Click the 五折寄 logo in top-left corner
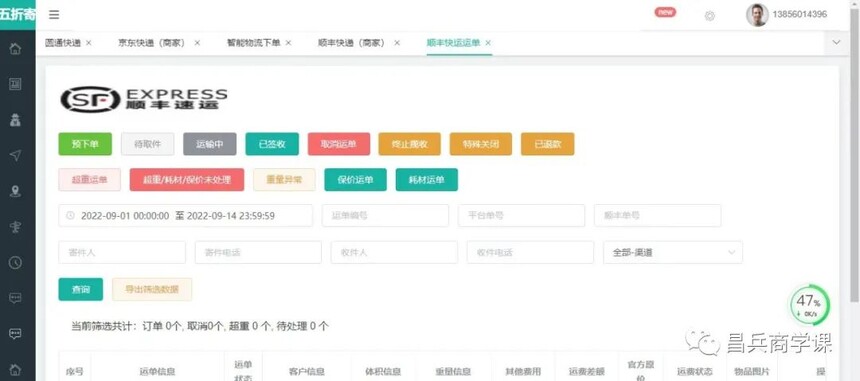 coord(18,14)
